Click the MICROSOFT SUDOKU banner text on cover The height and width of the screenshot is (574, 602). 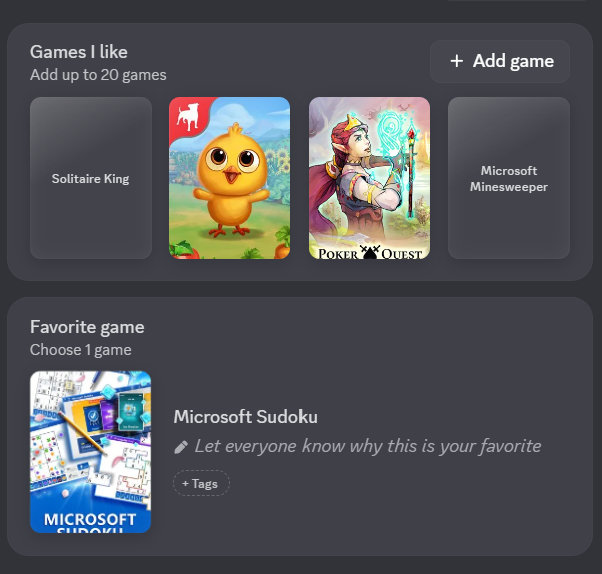[x=90, y=522]
